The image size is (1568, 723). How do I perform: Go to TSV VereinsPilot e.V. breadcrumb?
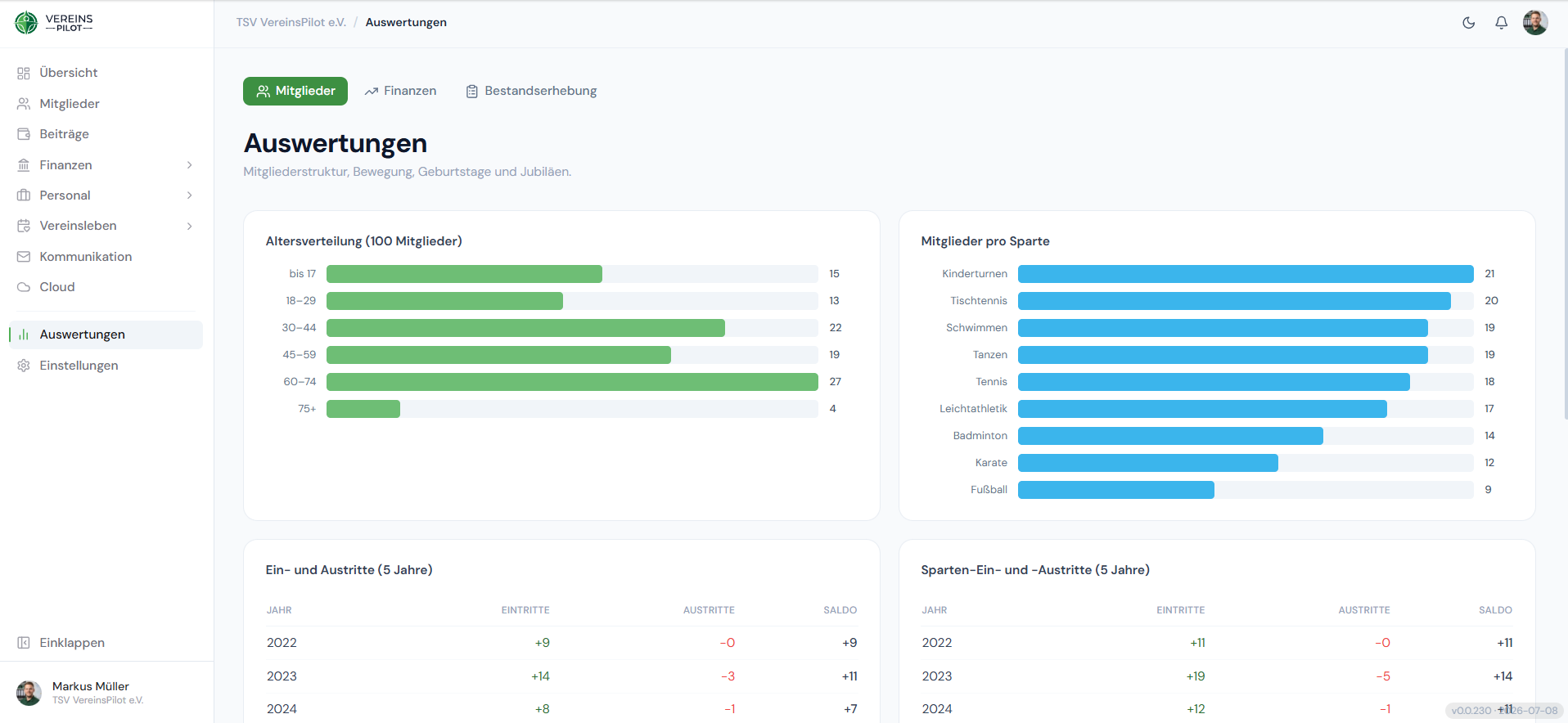[291, 22]
